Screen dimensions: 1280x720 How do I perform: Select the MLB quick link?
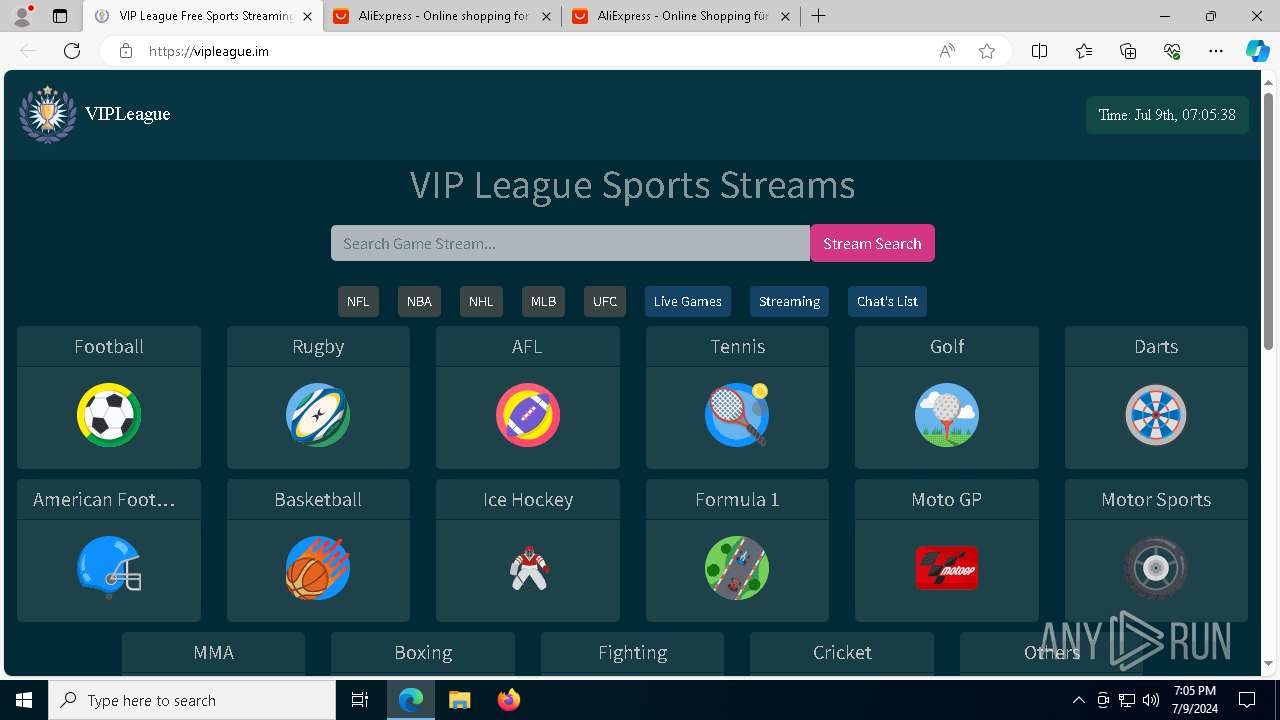tap(543, 301)
